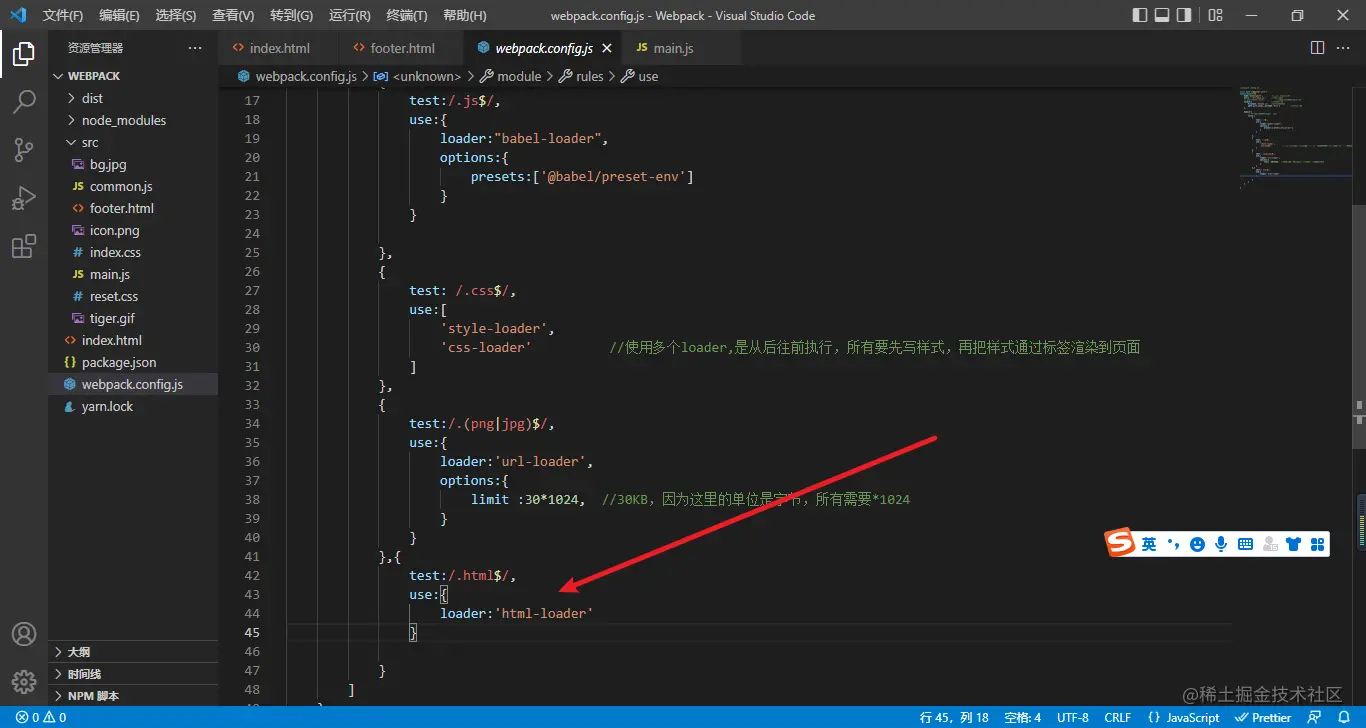
Task: Open editor more actions menu
Action: 1343,48
